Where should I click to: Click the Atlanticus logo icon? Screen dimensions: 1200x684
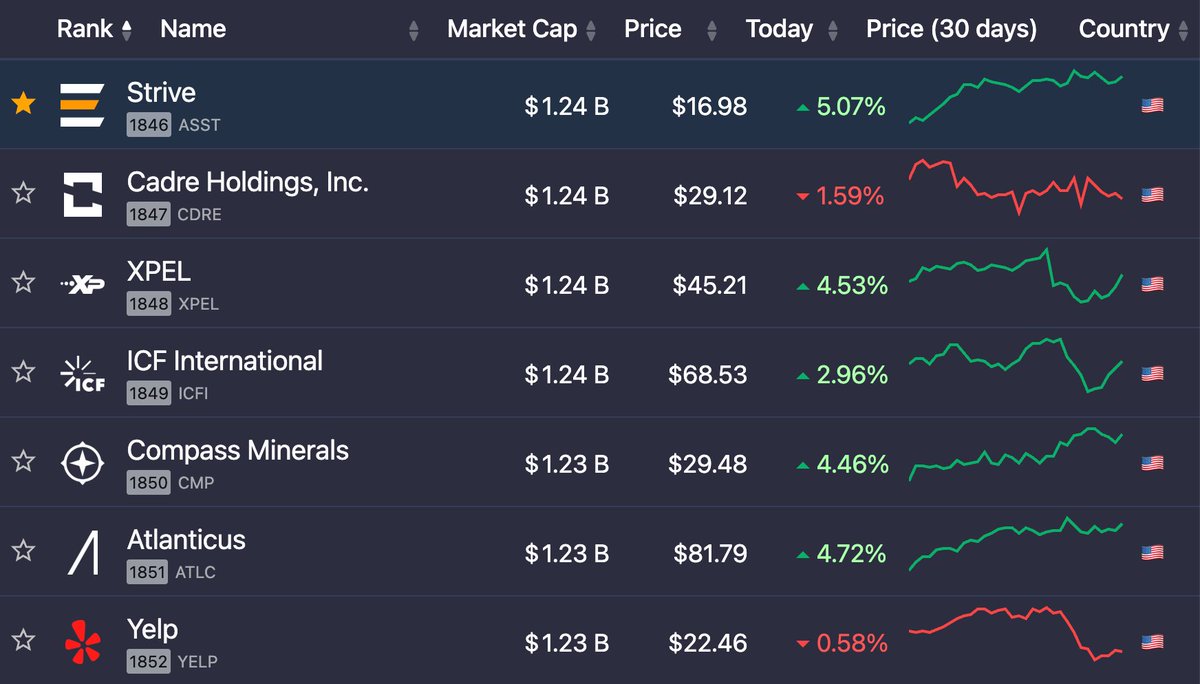click(x=82, y=552)
